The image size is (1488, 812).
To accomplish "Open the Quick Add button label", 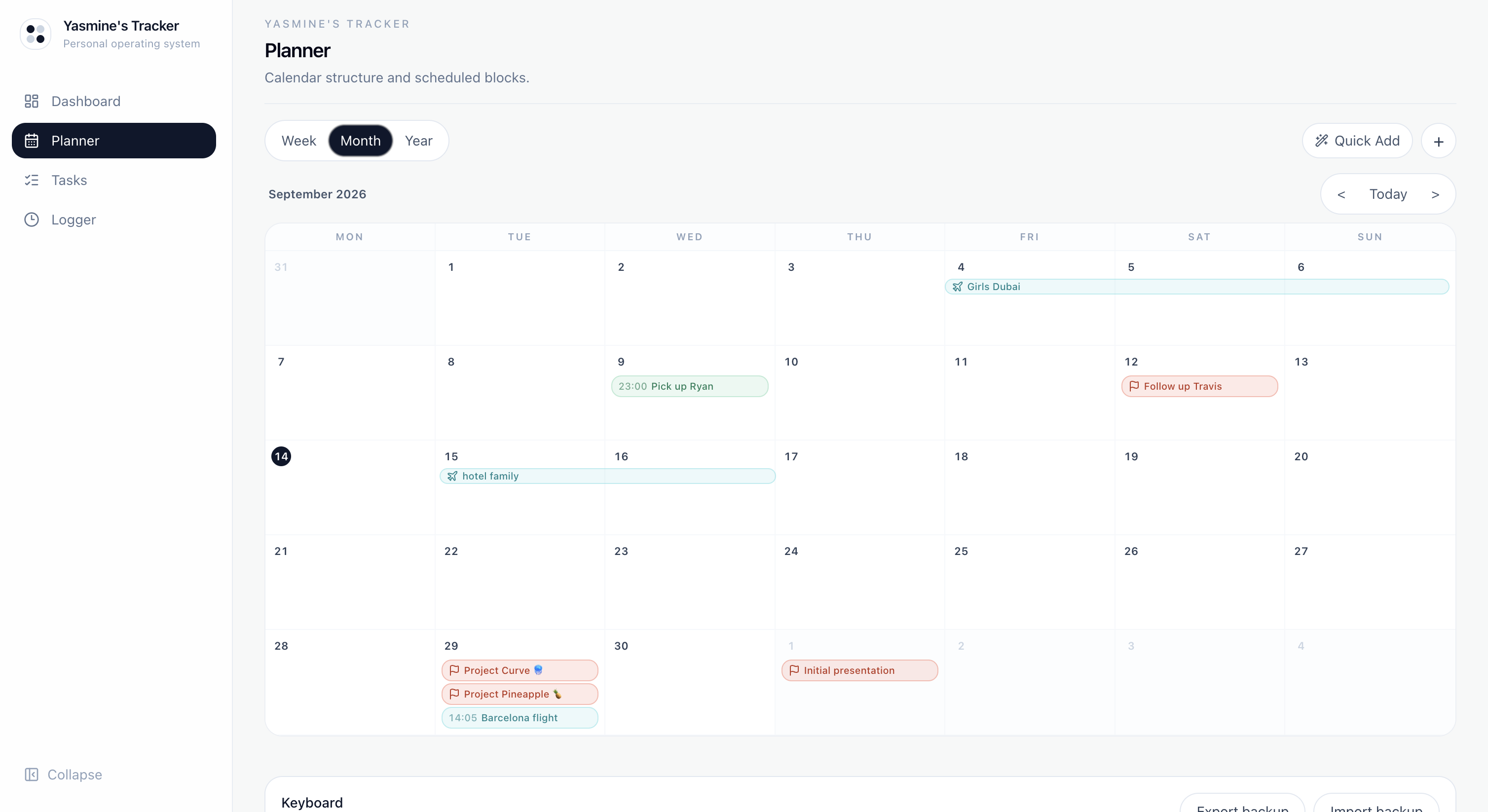I will pyautogui.click(x=1367, y=140).
